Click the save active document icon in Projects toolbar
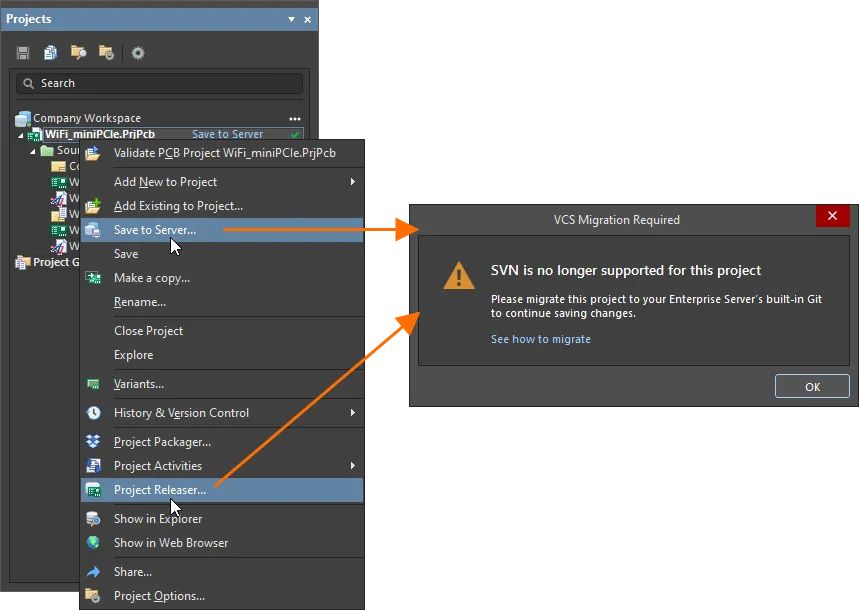 coord(23,53)
